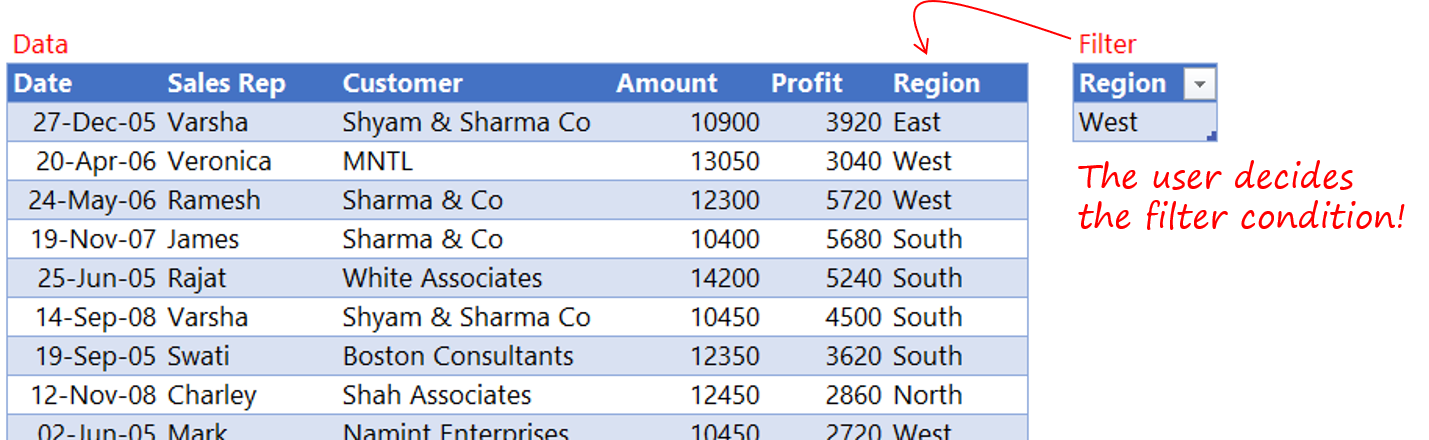Screen dimensions: 1429x440
Task: Select the East region cell
Action: coord(957,122)
